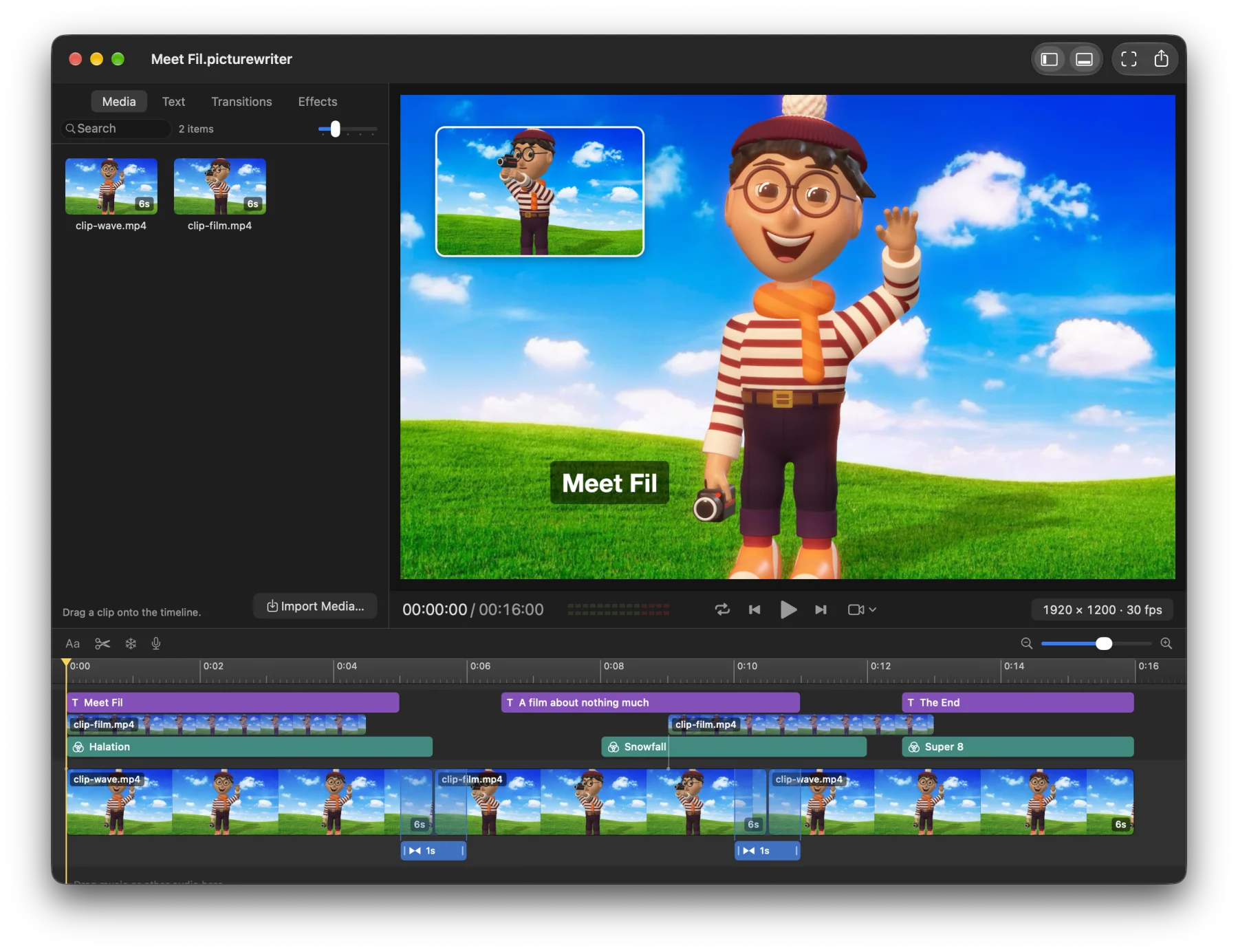Select The End title clip
Screen dimensions: 1238x952
[x=1018, y=702]
